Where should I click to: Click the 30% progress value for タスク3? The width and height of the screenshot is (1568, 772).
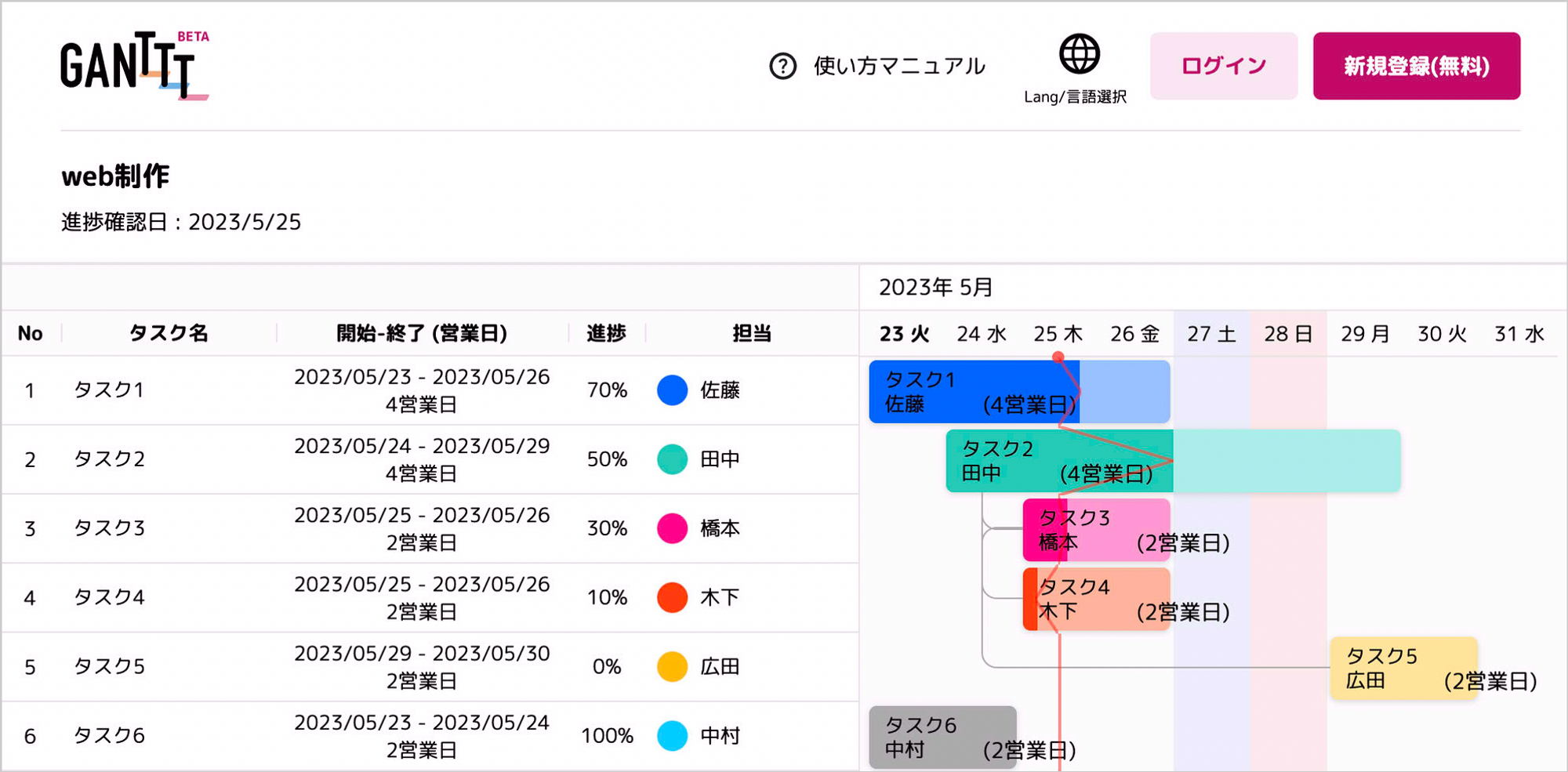tap(607, 528)
